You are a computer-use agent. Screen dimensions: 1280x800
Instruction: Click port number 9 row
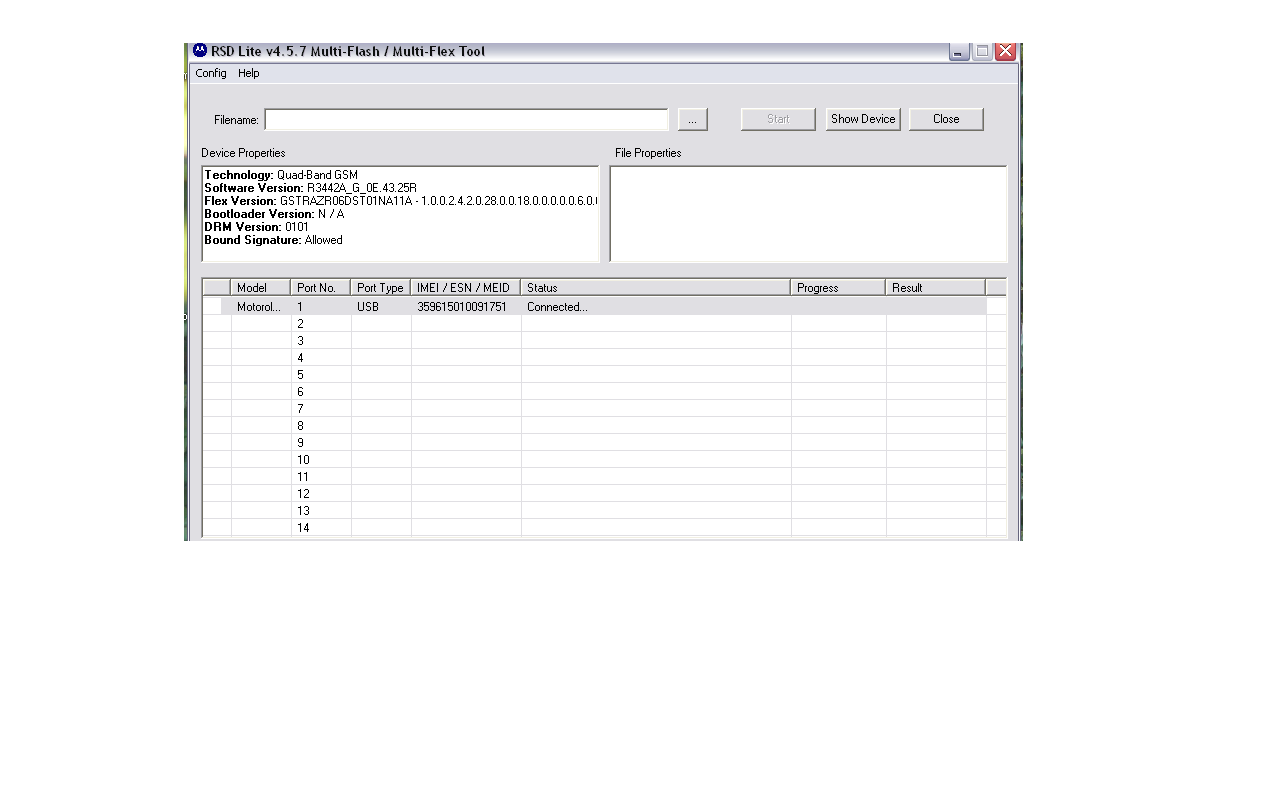click(604, 443)
